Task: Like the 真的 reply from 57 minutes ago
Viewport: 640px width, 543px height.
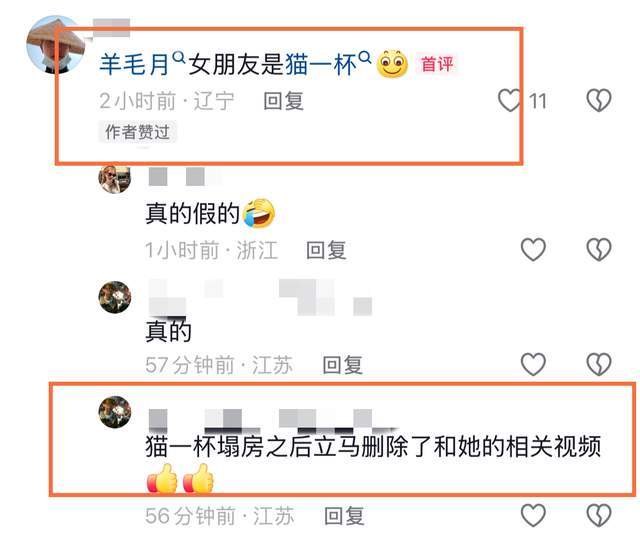Action: pos(533,365)
